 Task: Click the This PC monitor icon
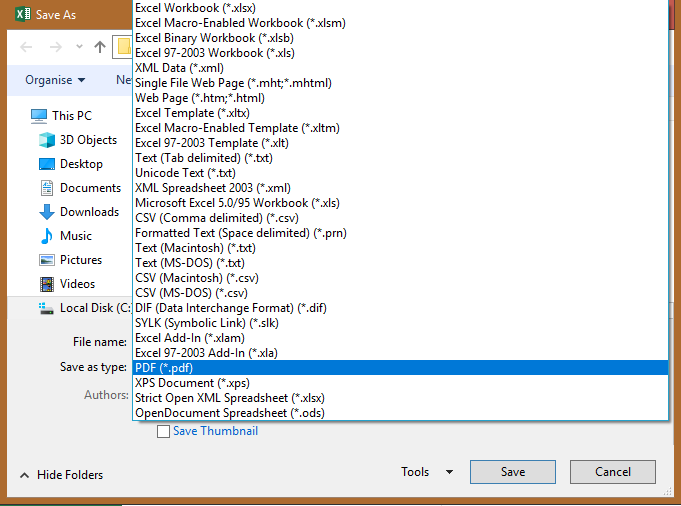[39, 116]
